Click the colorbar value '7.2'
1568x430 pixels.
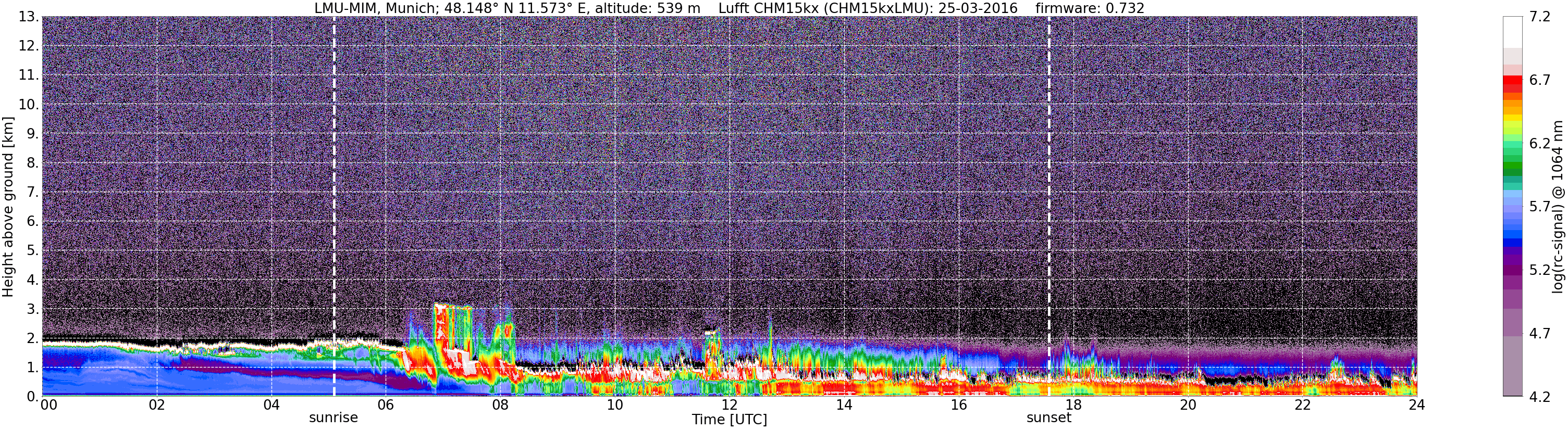[1540, 17]
